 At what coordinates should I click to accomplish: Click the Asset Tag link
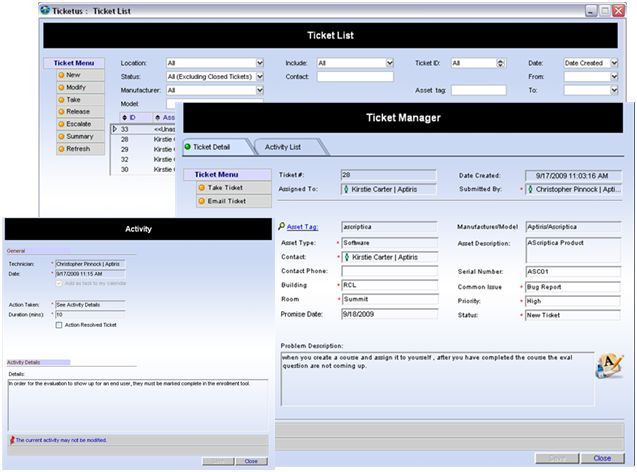302,227
